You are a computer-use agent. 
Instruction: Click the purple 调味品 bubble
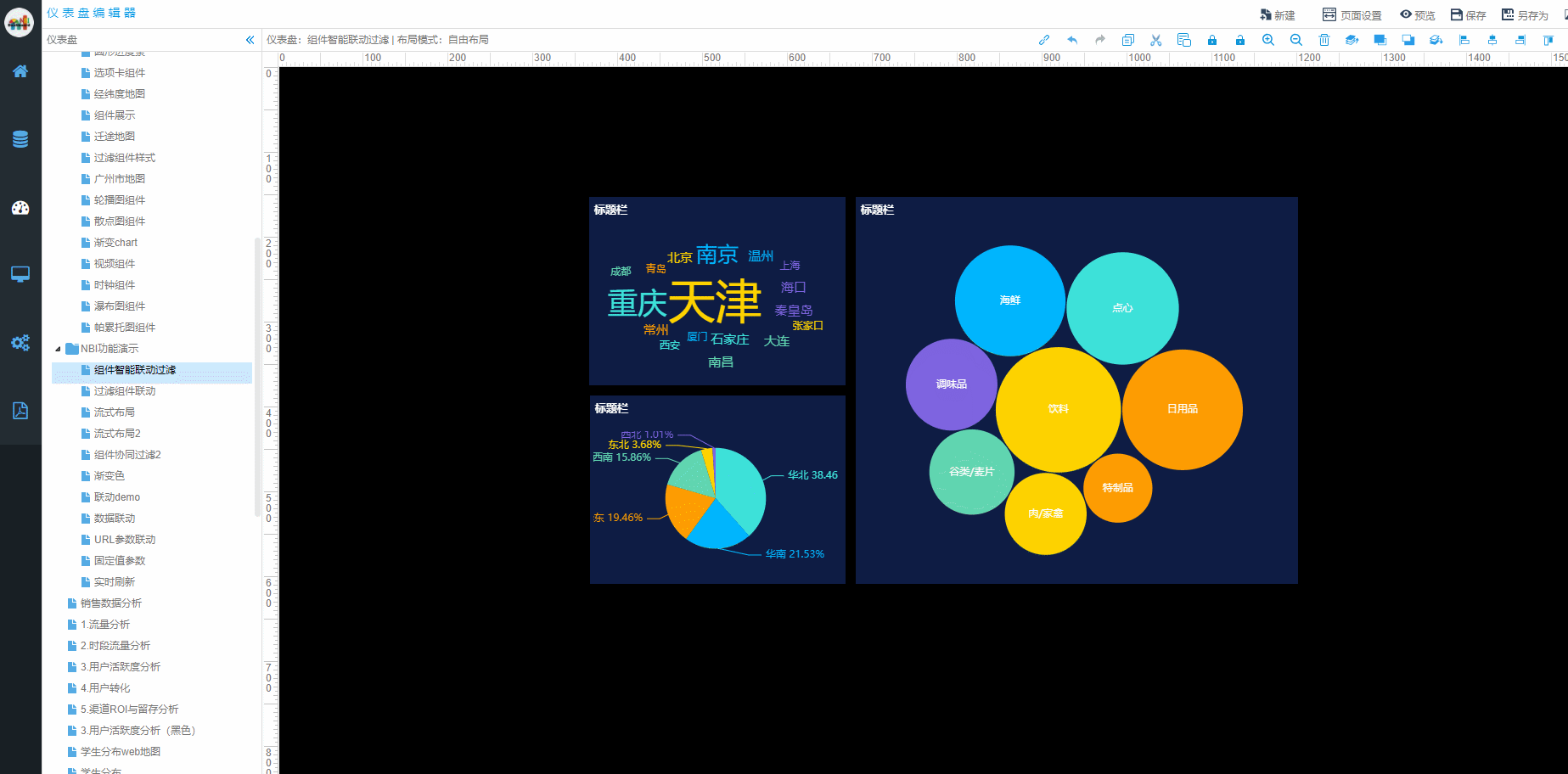coord(952,384)
